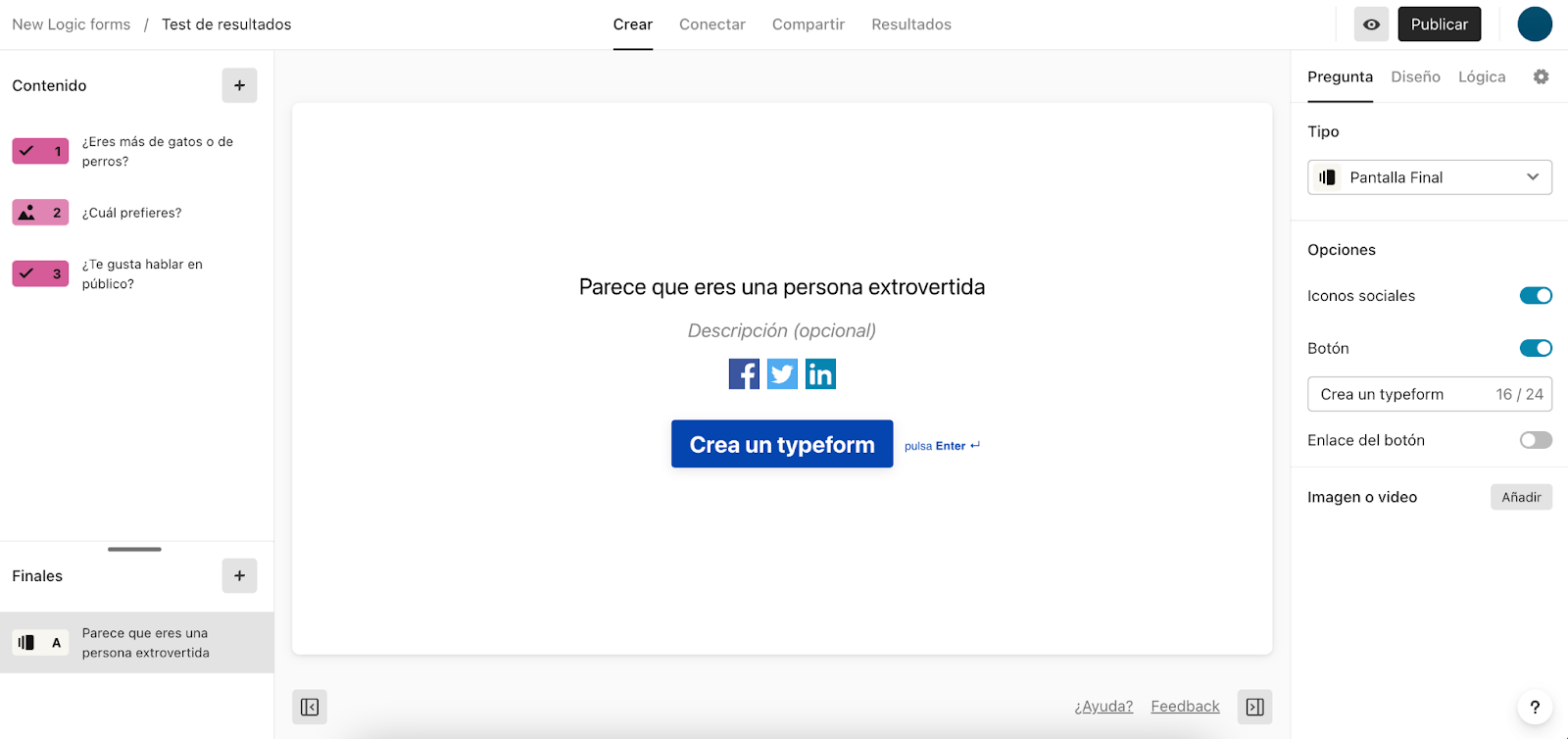
Task: Select '¿Cuál prefieres?' question
Action: pyautogui.click(x=131, y=213)
